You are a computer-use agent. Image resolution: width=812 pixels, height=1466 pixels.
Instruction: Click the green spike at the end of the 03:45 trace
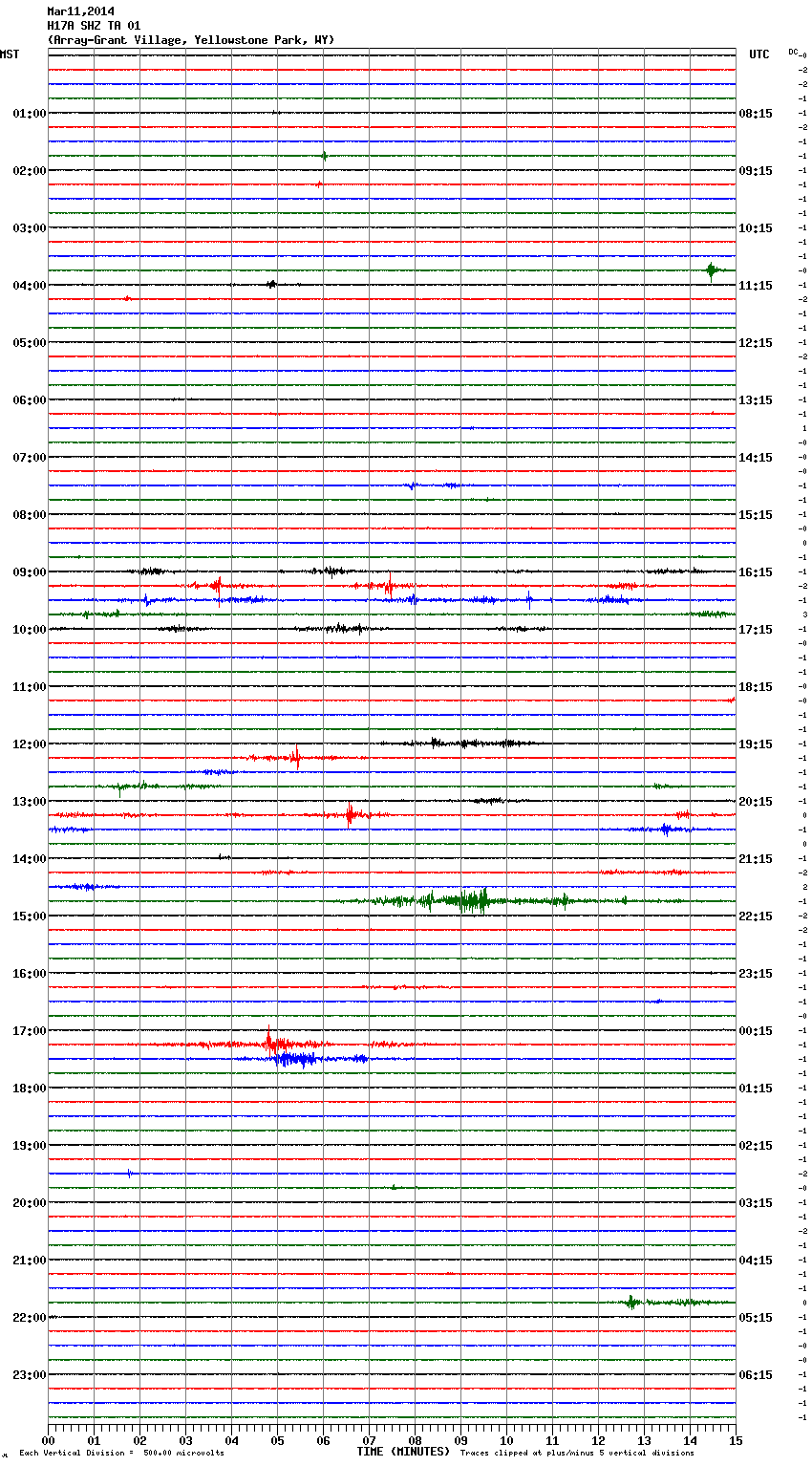tap(712, 270)
